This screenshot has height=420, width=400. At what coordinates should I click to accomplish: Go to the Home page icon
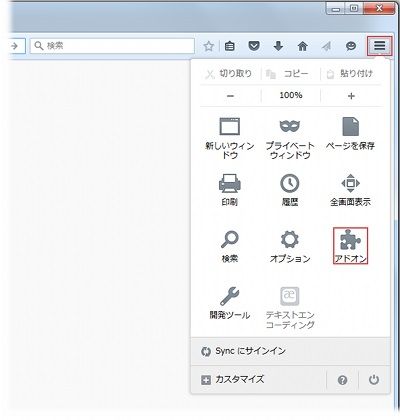click(303, 46)
